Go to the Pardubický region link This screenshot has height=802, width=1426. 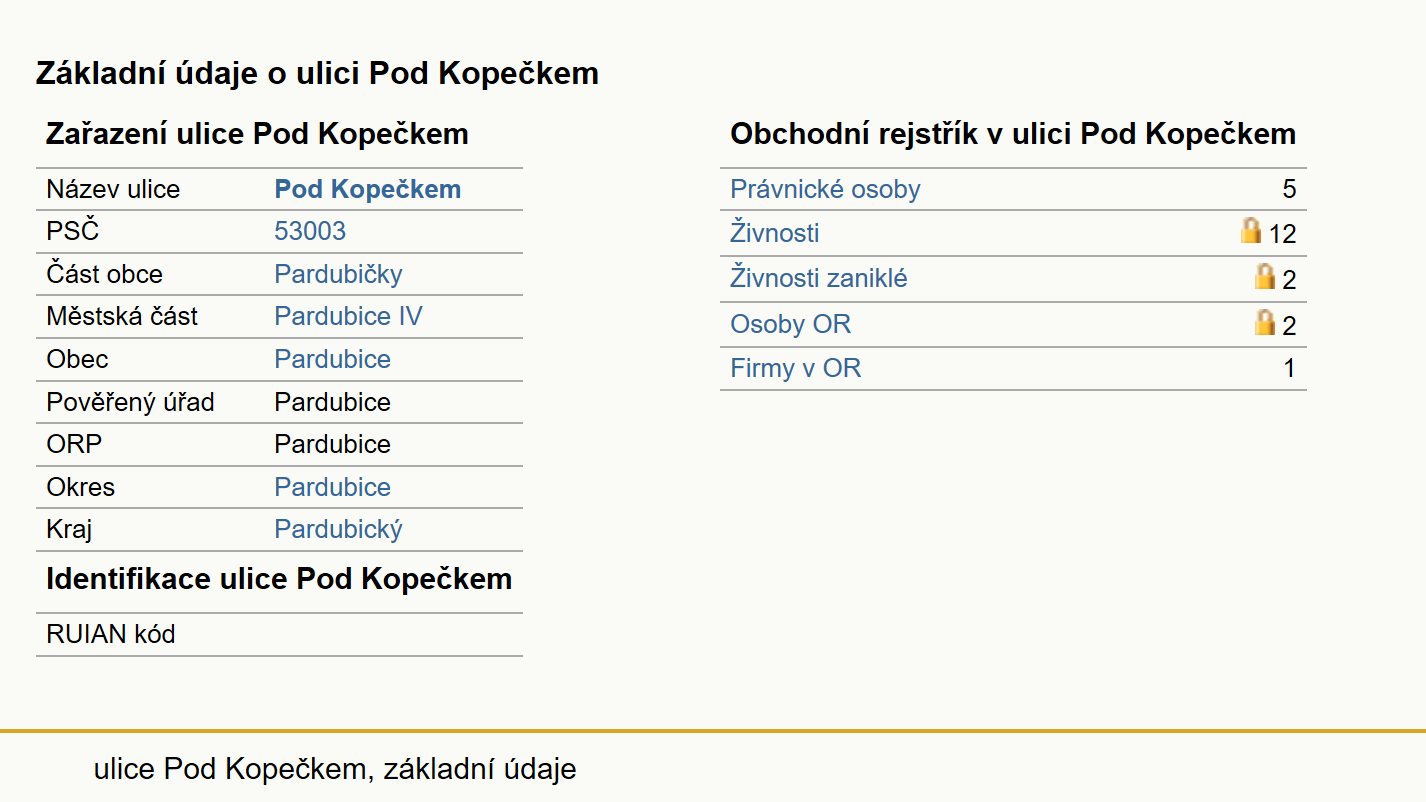click(x=339, y=529)
